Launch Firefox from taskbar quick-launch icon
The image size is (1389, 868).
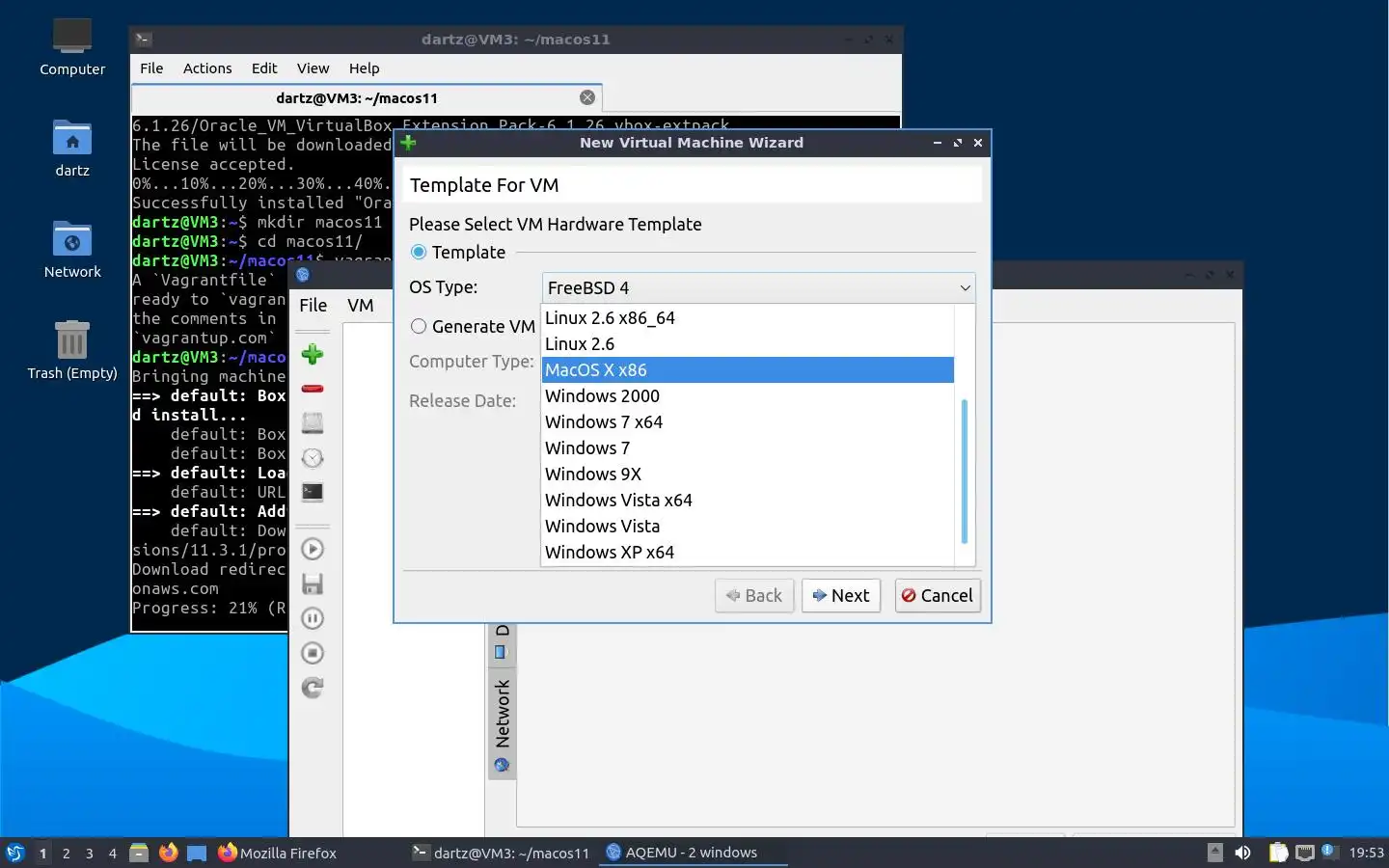(x=168, y=853)
